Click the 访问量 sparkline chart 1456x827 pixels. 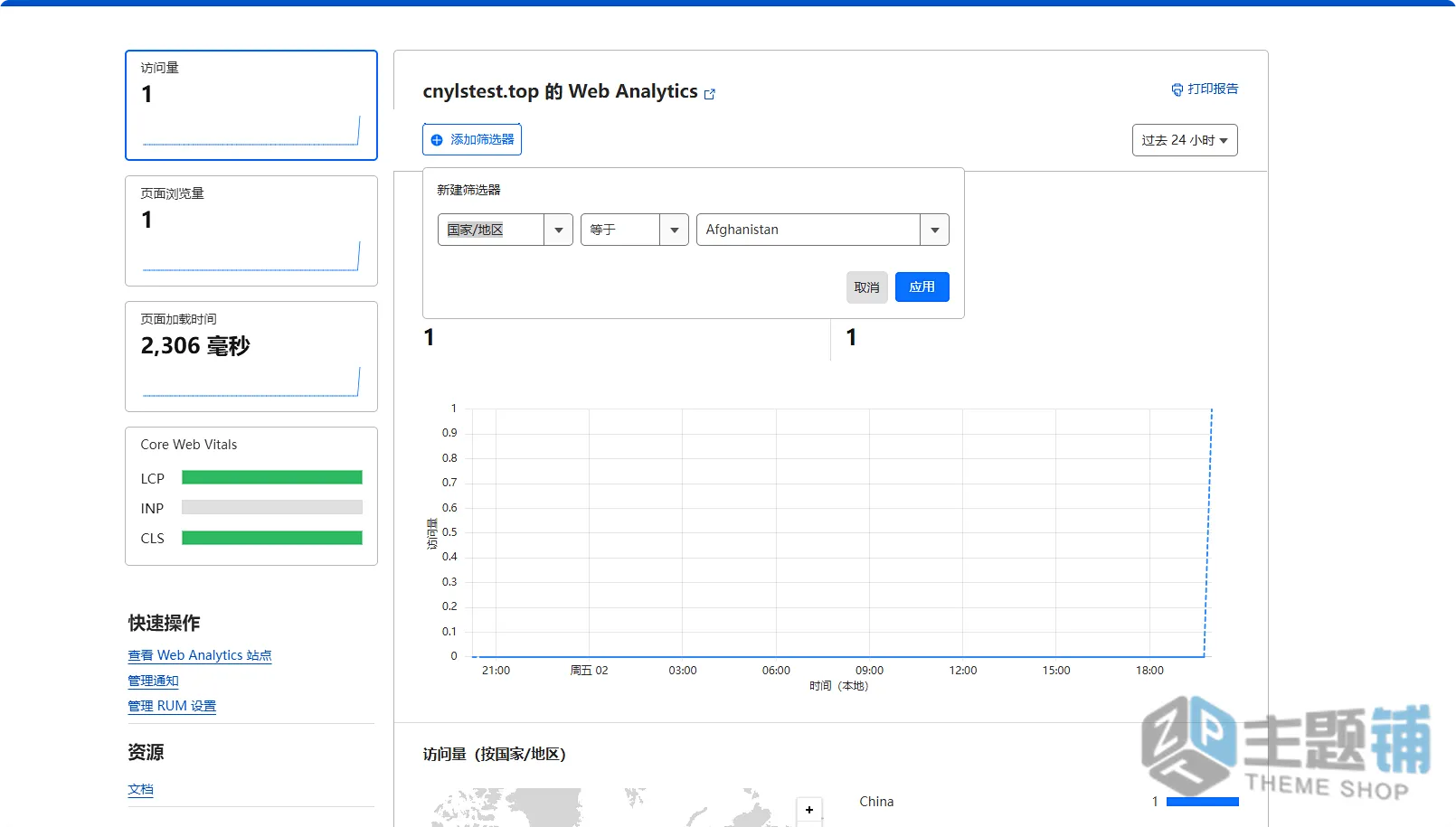click(251, 131)
